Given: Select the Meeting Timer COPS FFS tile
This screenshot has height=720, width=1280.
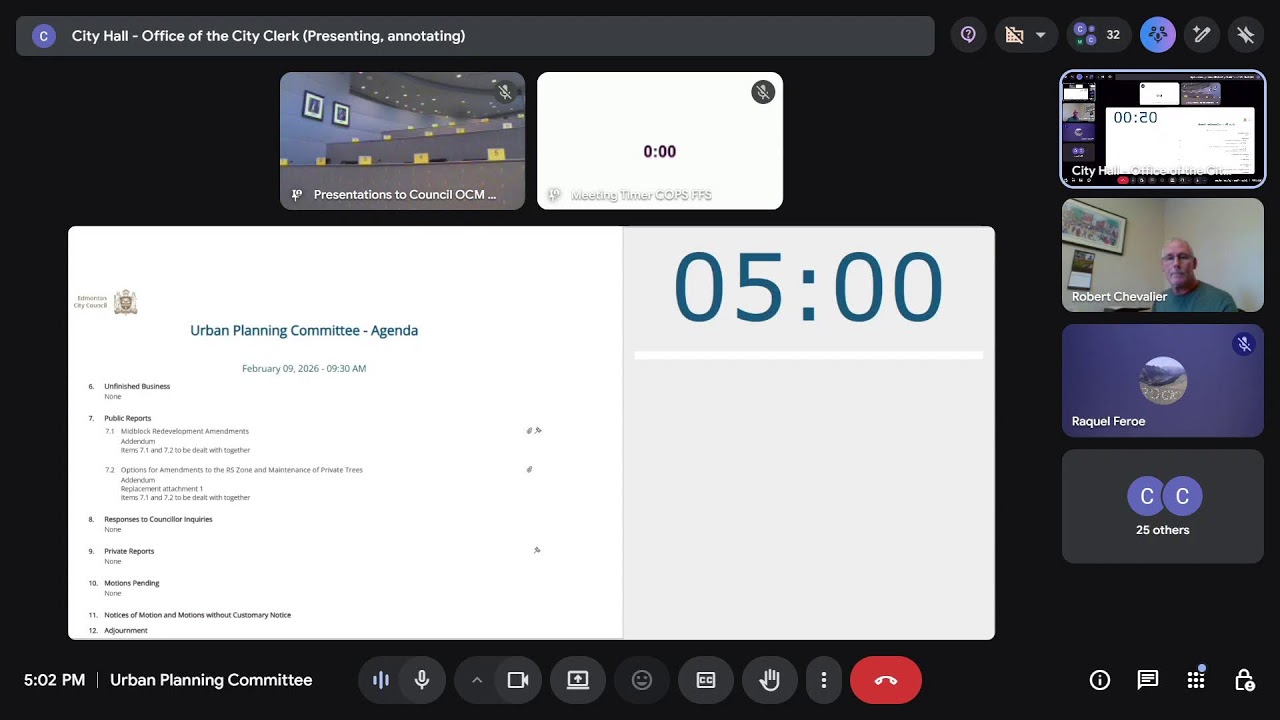Looking at the screenshot, I should click(660, 140).
